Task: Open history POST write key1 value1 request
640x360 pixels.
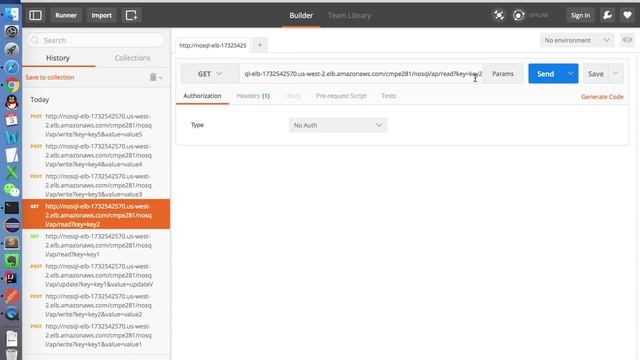Action: (96, 335)
